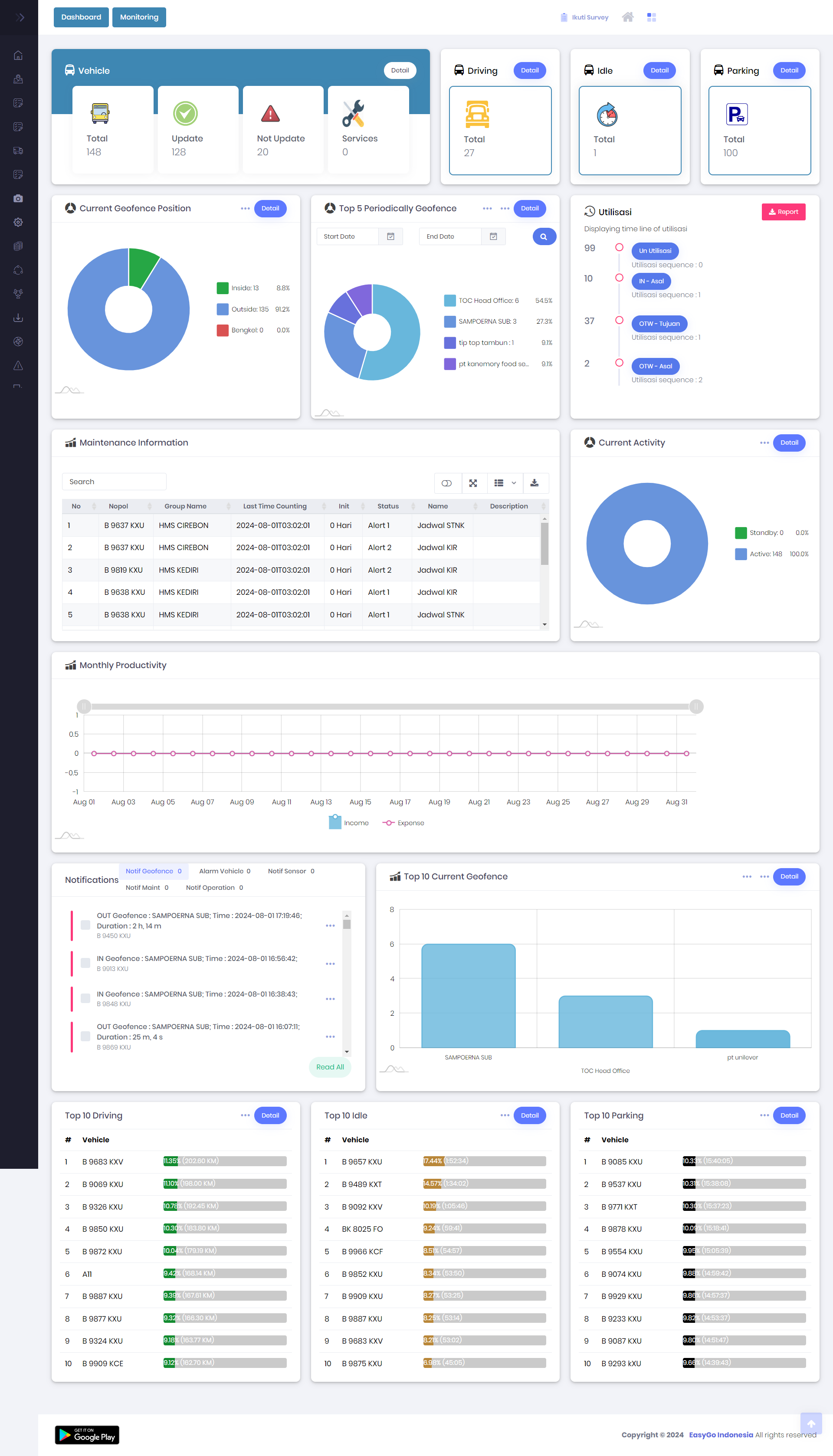
Task: Click the home icon in top header
Action: click(628, 17)
